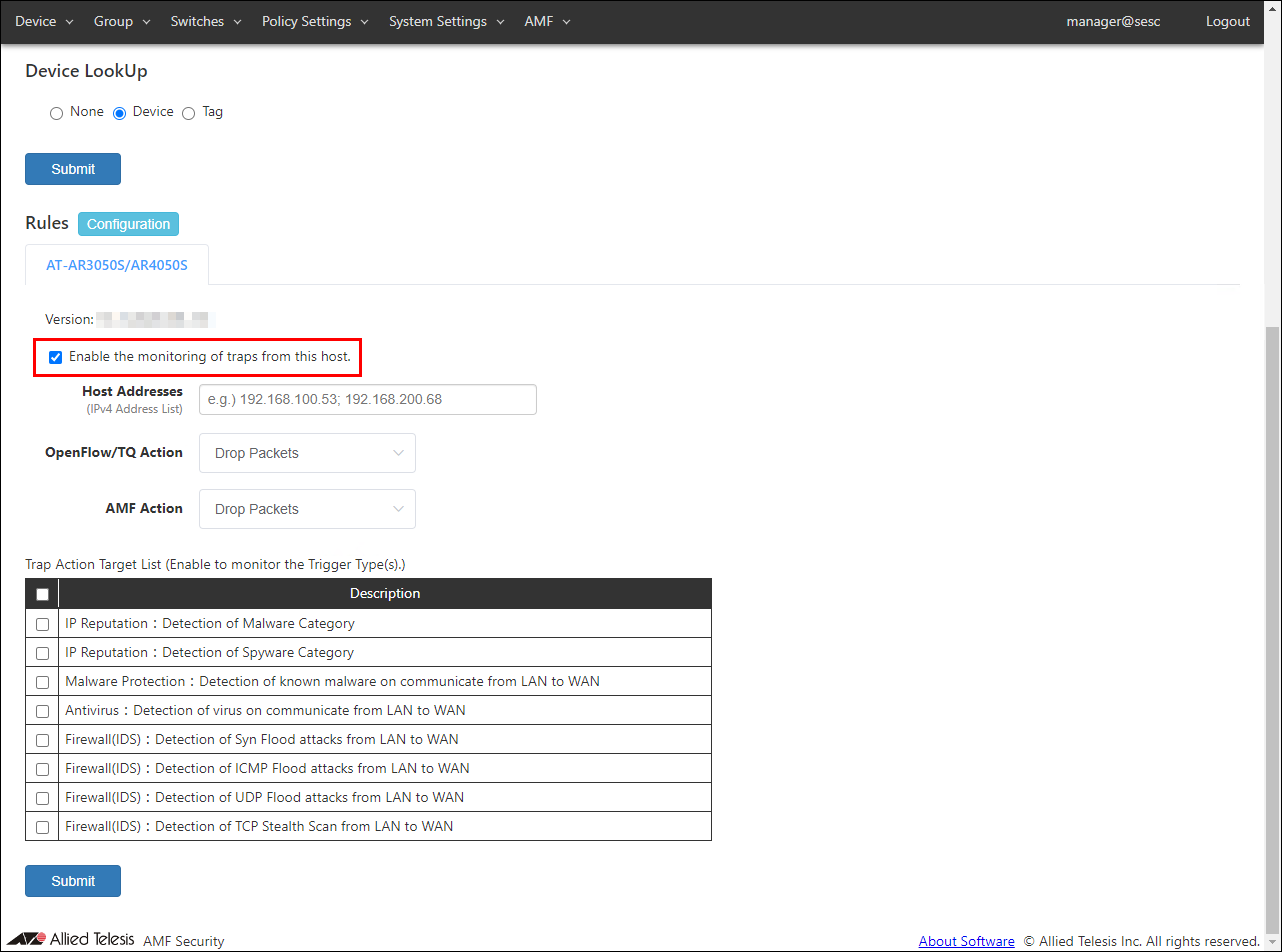Switch to the AT-AR3050S/AR4050S tab
1282x952 pixels.
pos(117,265)
